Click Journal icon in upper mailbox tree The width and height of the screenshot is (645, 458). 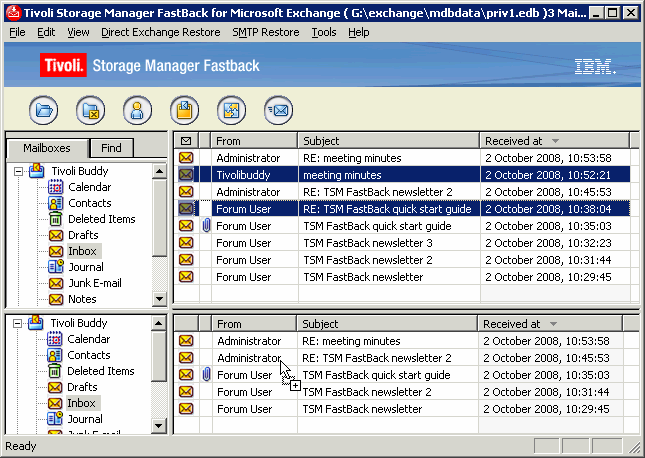click(56, 267)
